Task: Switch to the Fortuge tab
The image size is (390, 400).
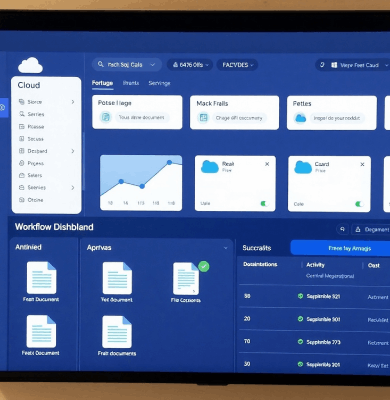Action: point(102,83)
